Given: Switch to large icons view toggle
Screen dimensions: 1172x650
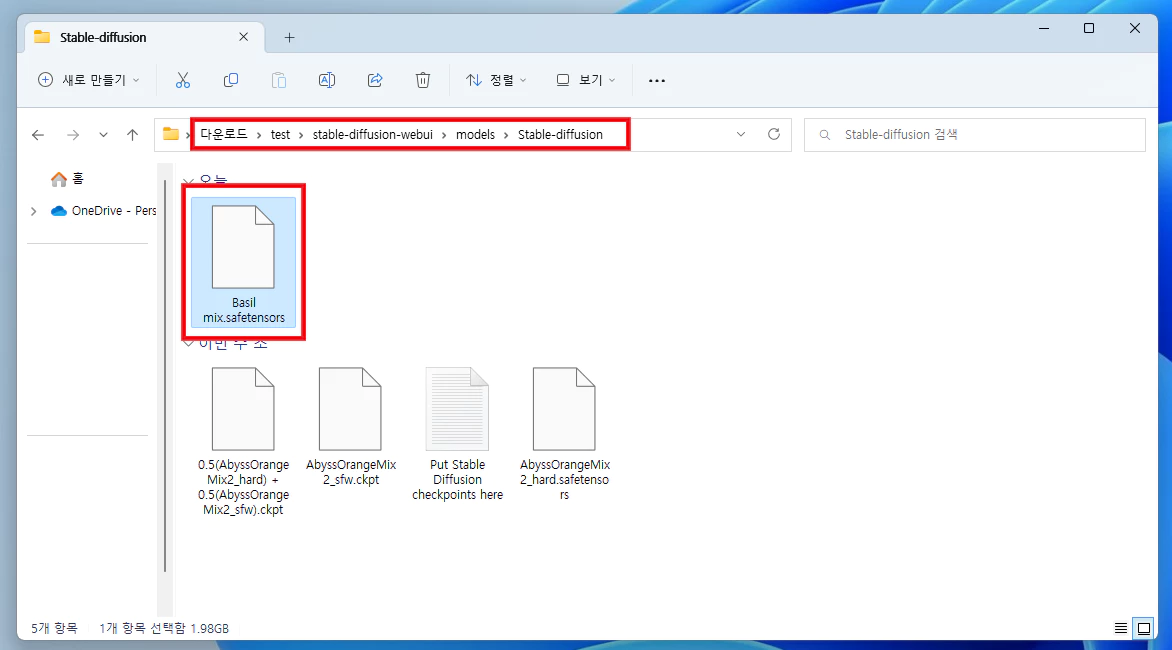Looking at the screenshot, I should point(1144,628).
